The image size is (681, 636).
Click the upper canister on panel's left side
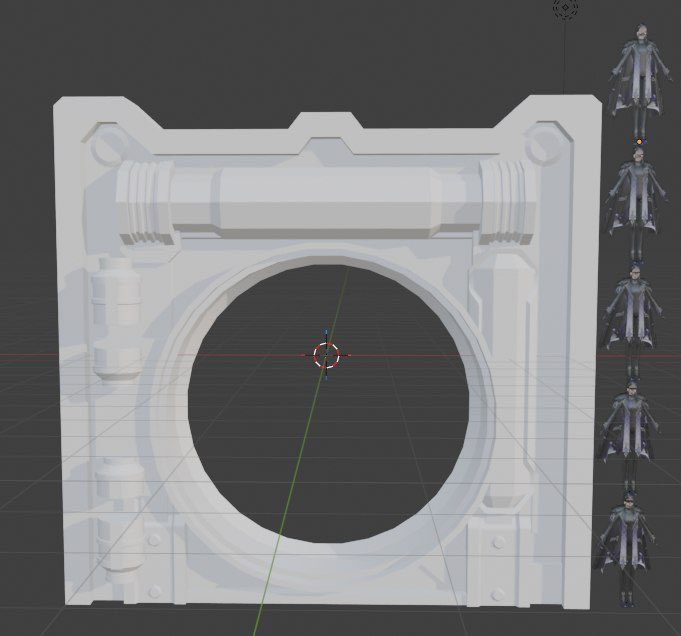pos(116,319)
